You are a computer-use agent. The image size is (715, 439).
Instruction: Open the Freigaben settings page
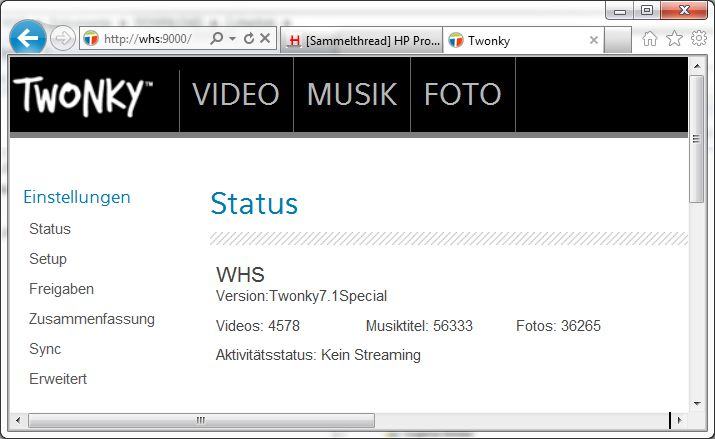coord(62,289)
